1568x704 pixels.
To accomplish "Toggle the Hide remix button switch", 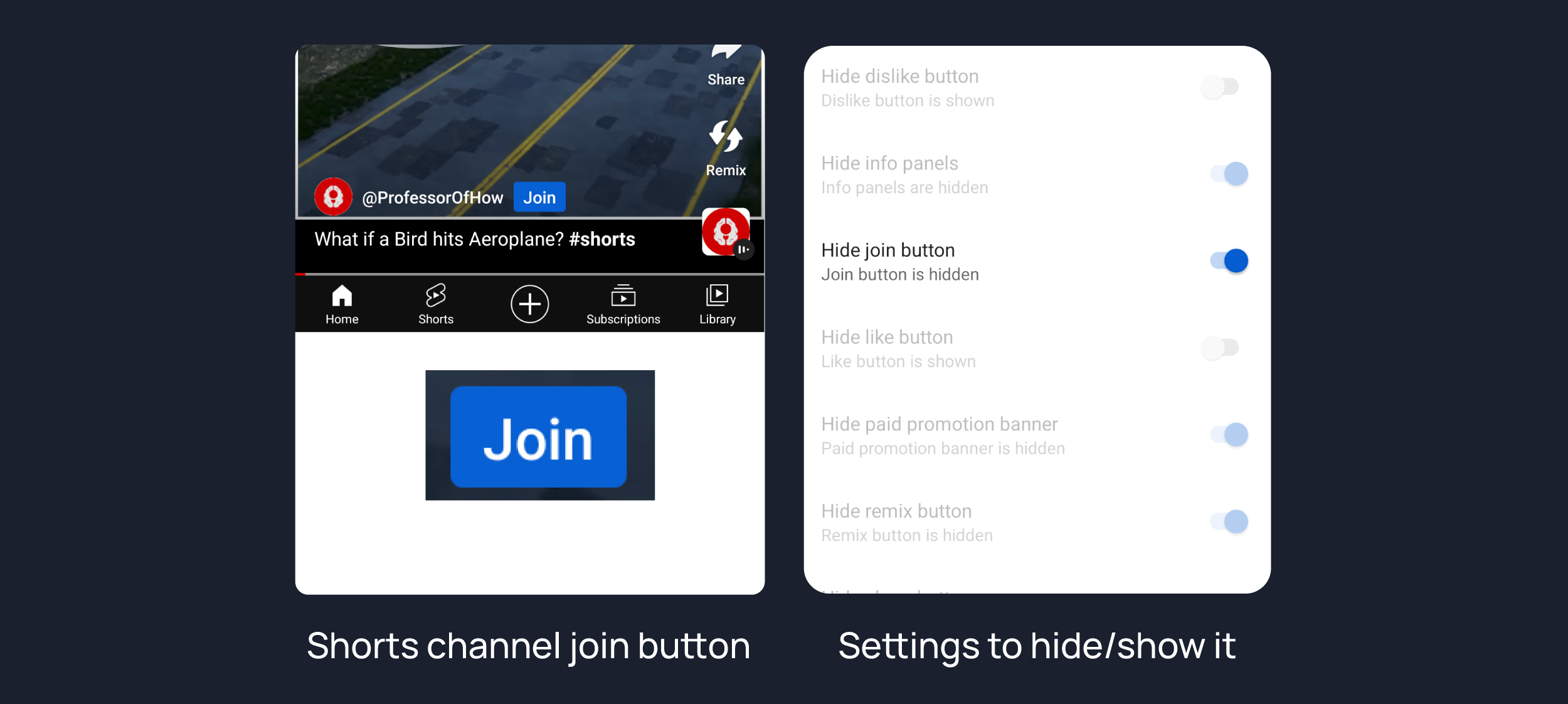I will 1229,521.
